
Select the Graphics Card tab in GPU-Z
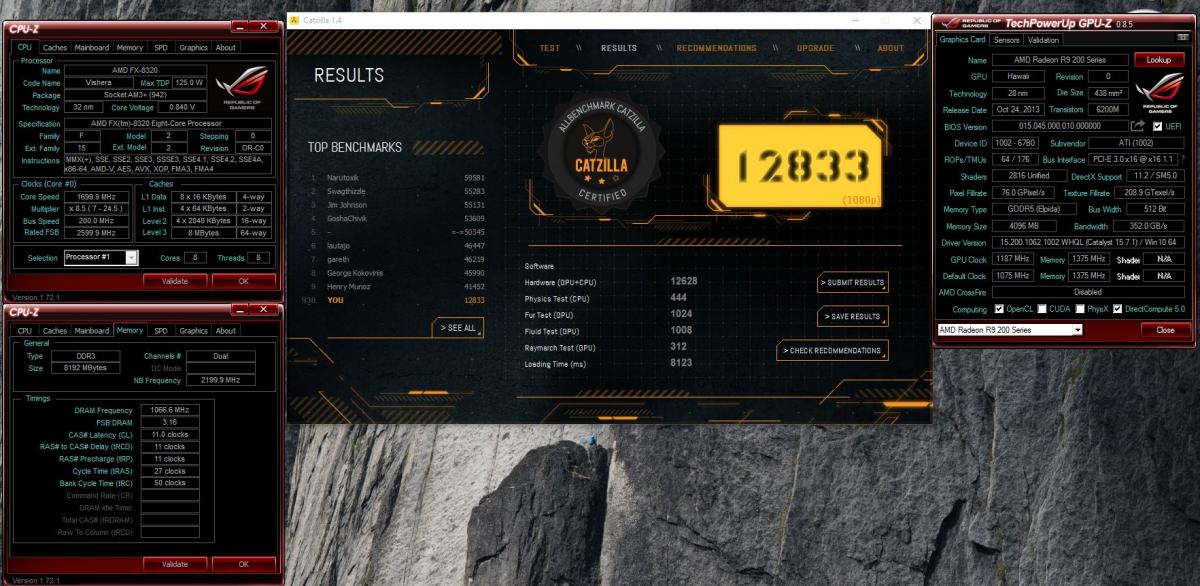963,40
